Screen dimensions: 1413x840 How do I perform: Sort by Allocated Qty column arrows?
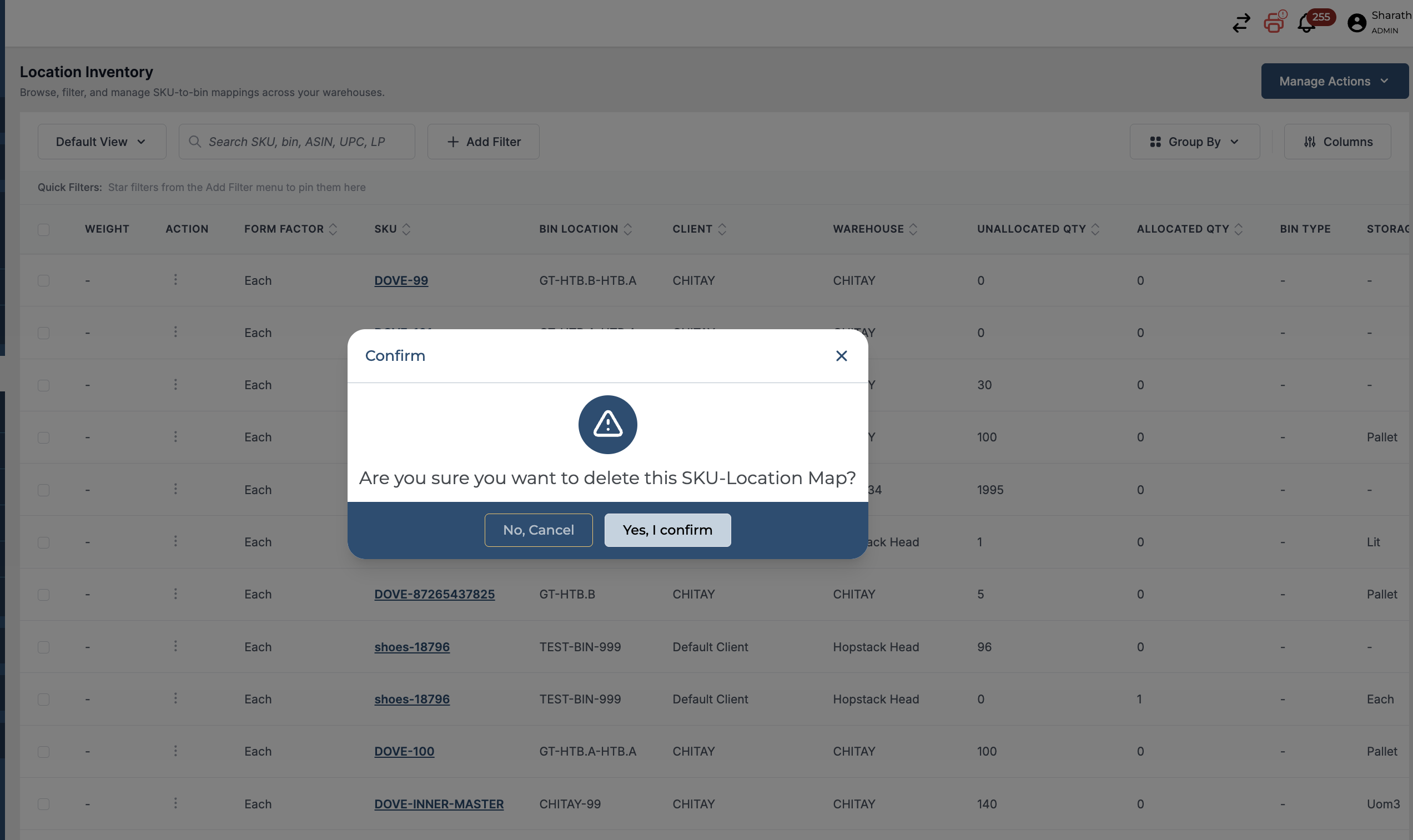(1238, 229)
